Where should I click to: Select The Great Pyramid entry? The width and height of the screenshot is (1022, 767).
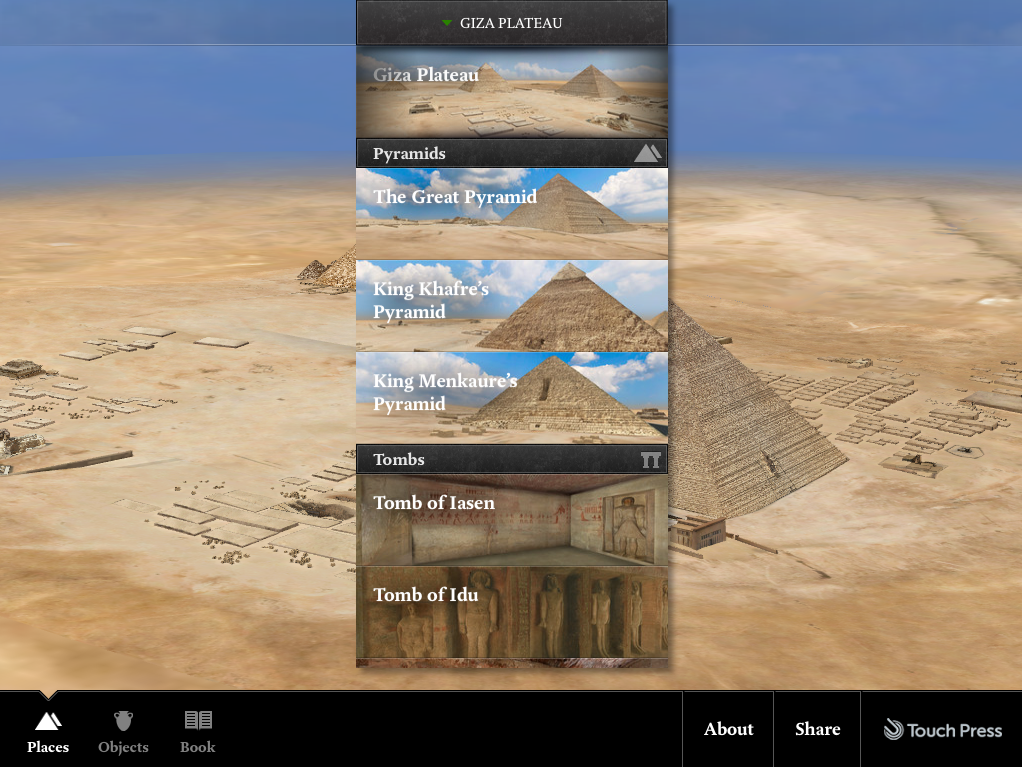click(x=511, y=212)
